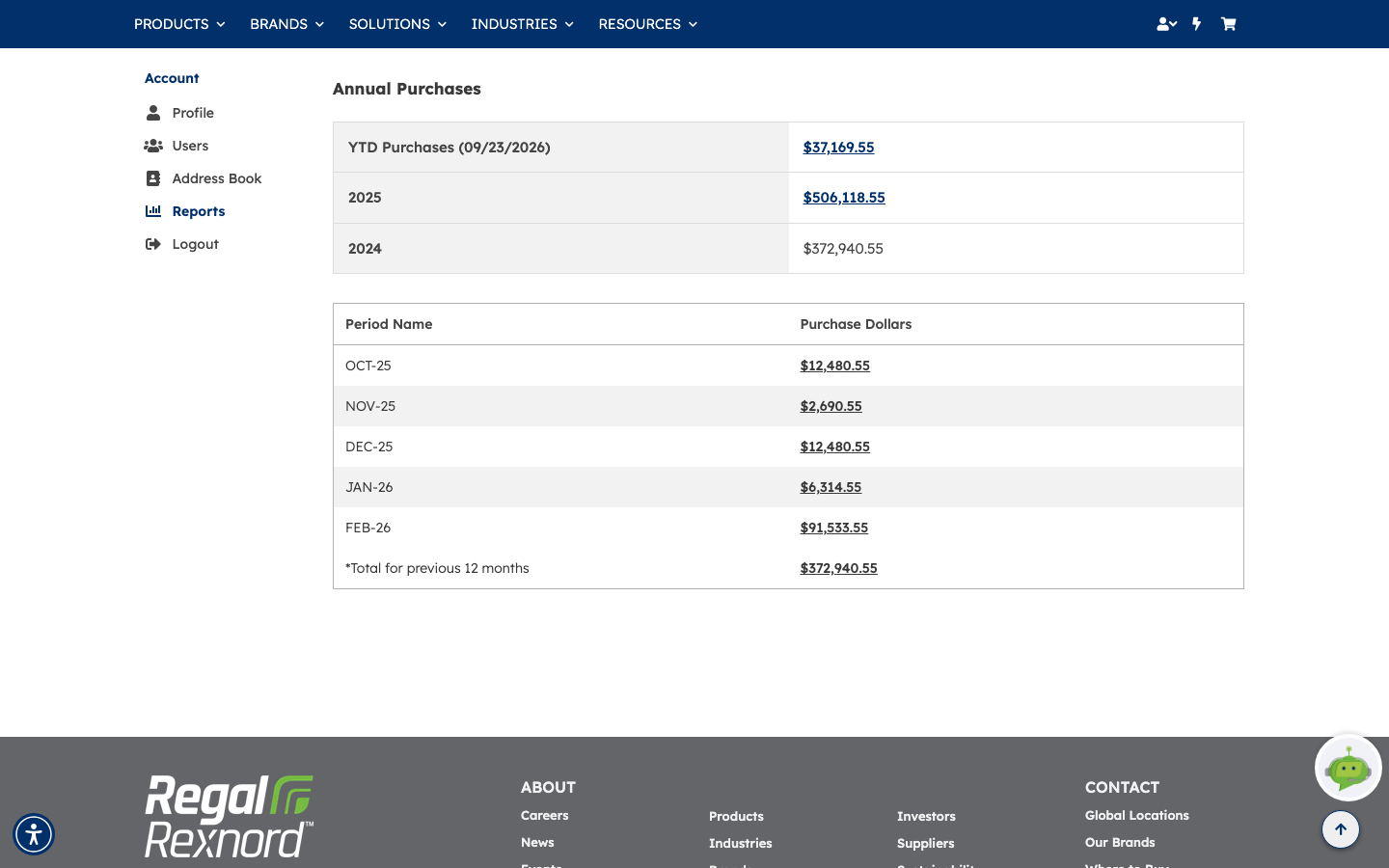The height and width of the screenshot is (868, 1389).
Task: Open the Global Locations footer link
Action: 1137,815
